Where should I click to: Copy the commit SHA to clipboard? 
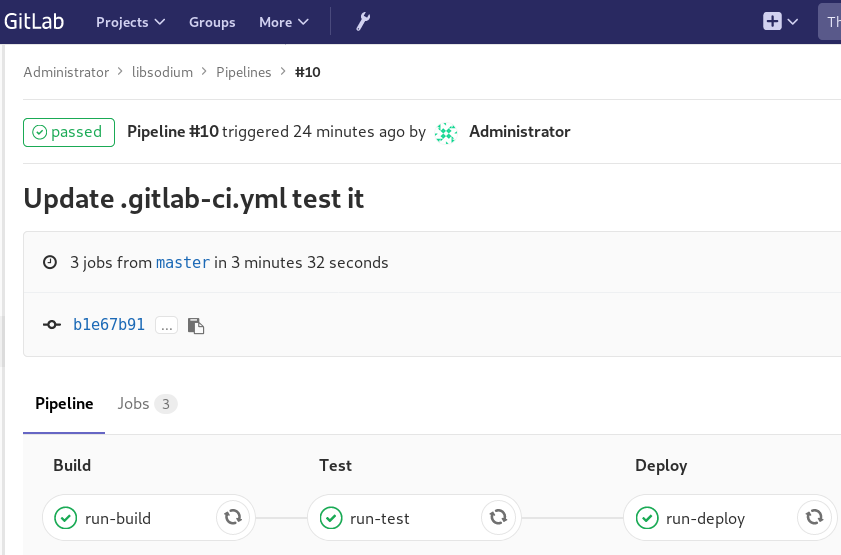point(196,325)
